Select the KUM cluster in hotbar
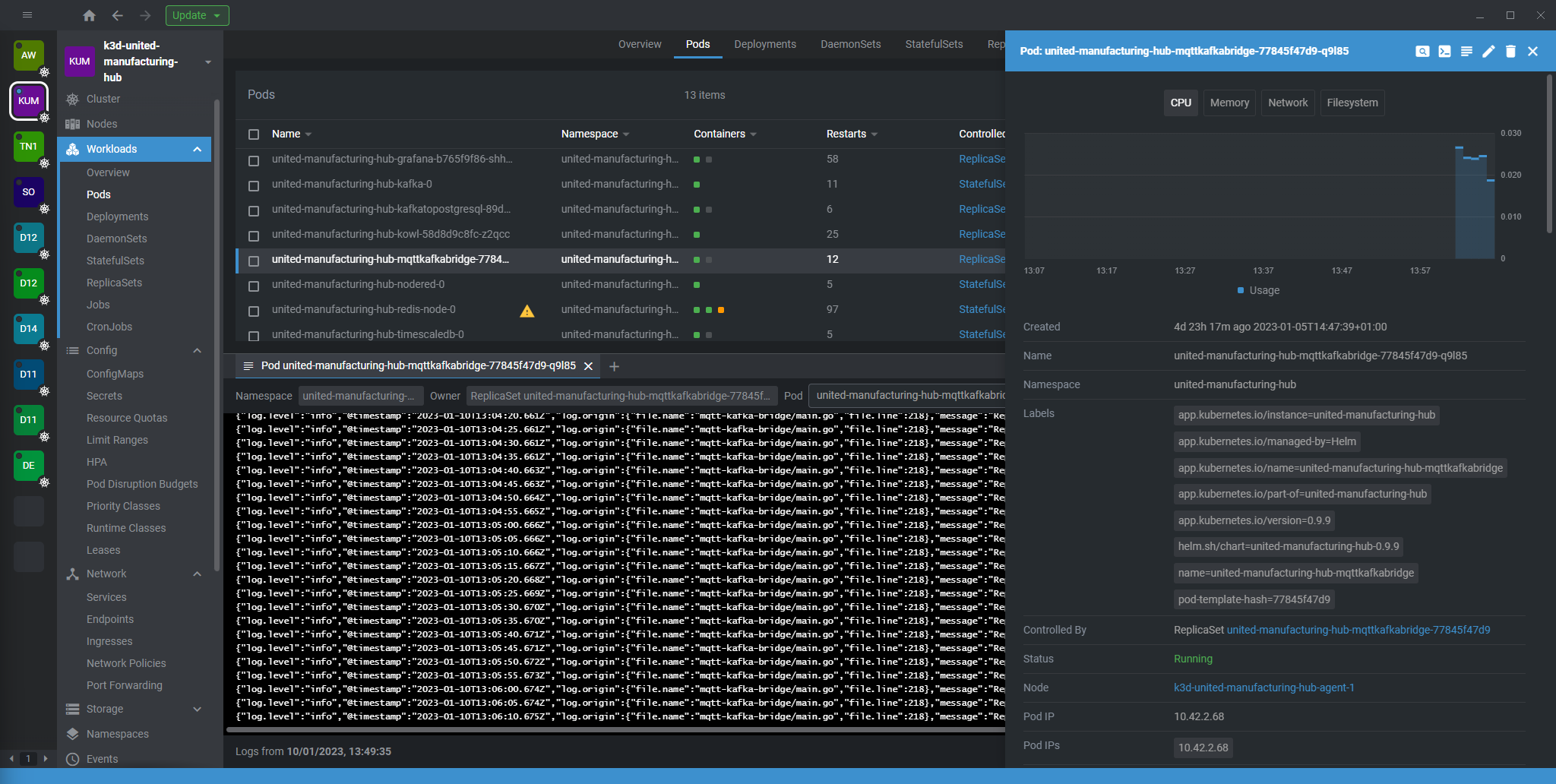 pos(28,101)
